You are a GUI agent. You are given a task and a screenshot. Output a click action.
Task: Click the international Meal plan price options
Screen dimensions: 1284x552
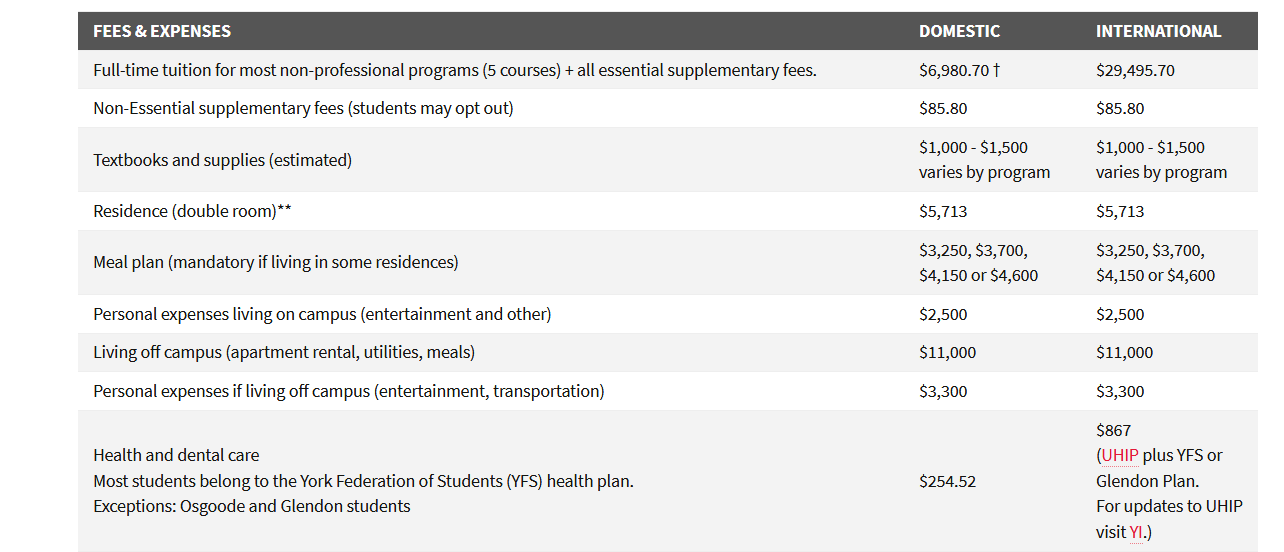tap(1155, 263)
